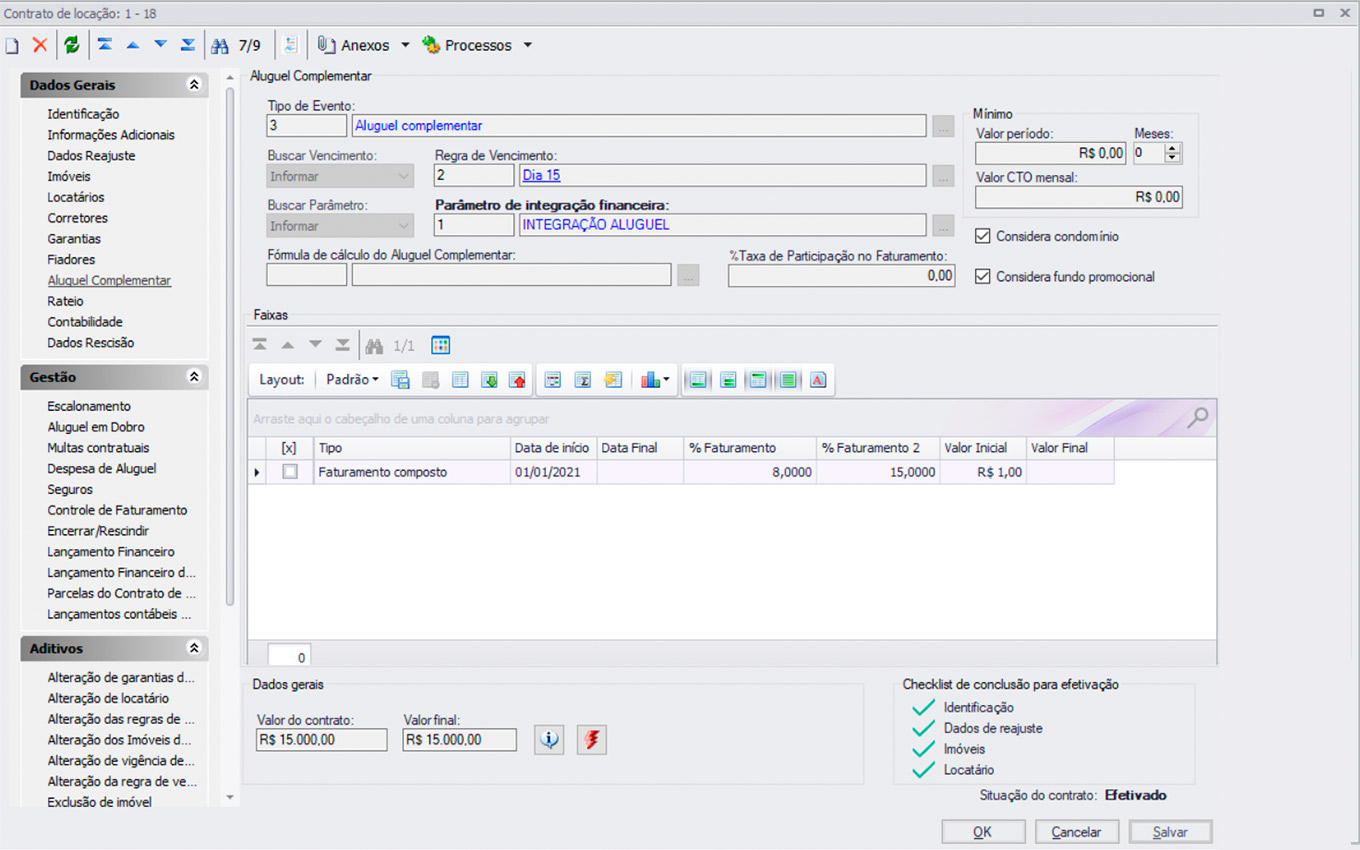The width and height of the screenshot is (1360, 850).
Task: Uncheck Considera condomínio
Action: click(982, 237)
